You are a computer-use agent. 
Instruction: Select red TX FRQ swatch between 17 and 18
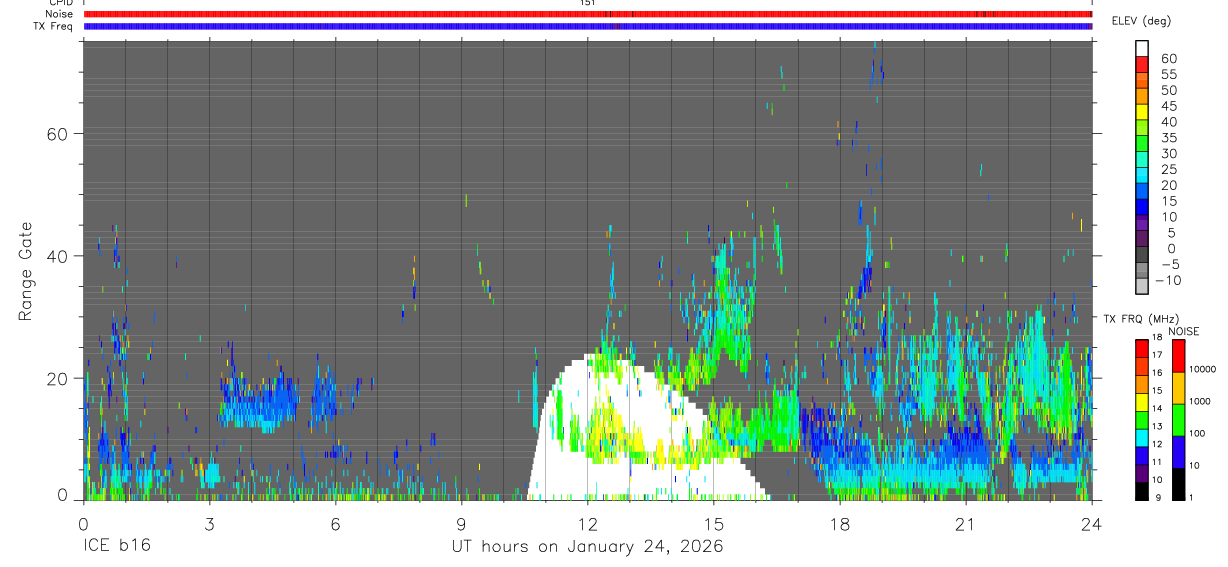coord(1141,347)
